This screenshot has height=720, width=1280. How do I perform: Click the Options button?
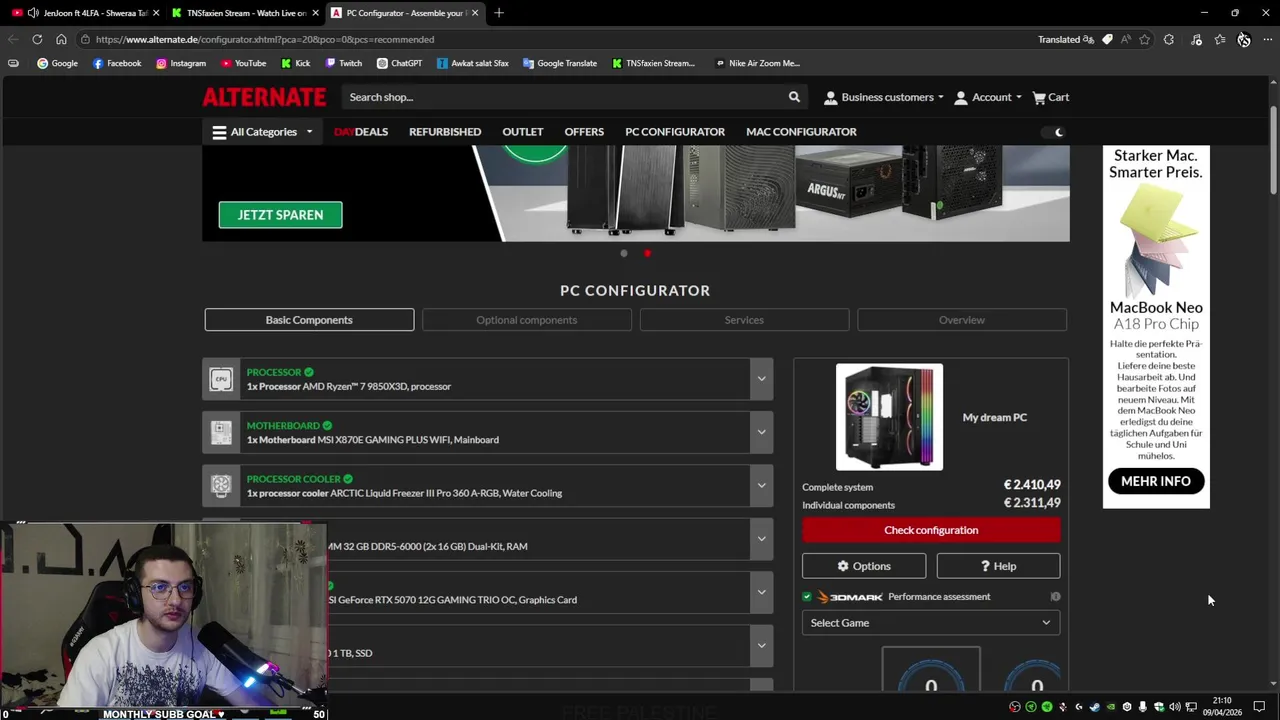pyautogui.click(x=864, y=566)
